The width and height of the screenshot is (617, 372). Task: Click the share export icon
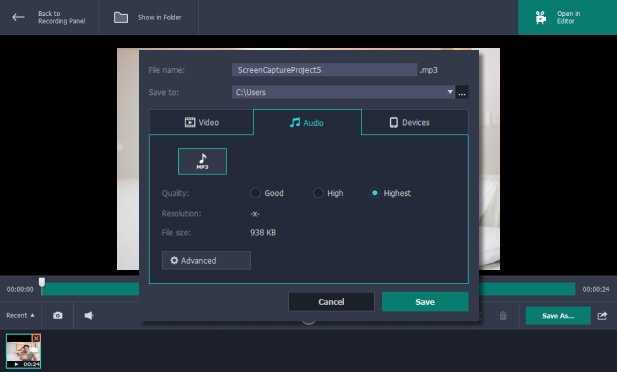[602, 316]
